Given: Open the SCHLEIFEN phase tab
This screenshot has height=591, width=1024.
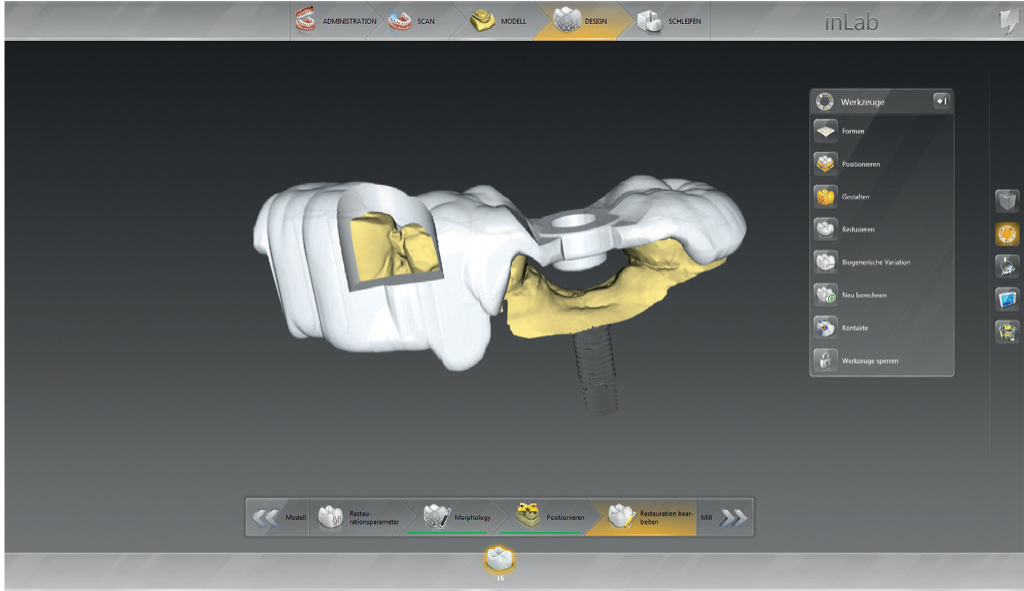Looking at the screenshot, I should 670,21.
